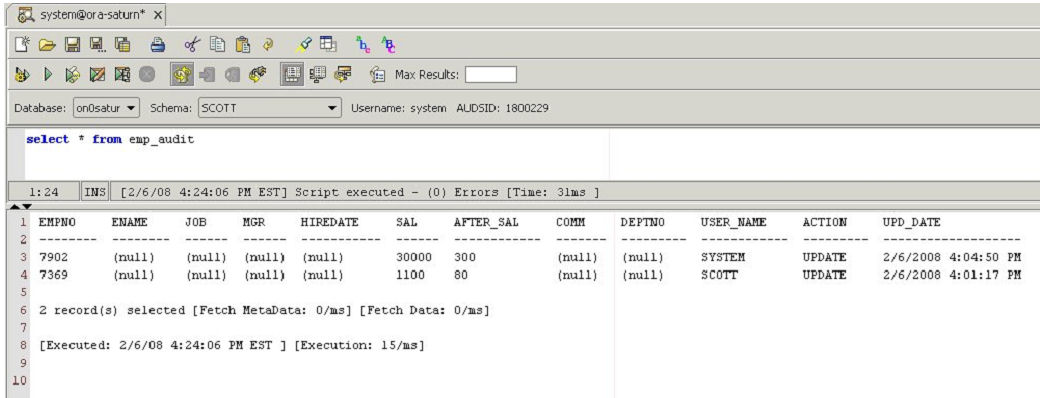Click the save results icon beside Save As
1043x398 pixels.
coord(122,45)
